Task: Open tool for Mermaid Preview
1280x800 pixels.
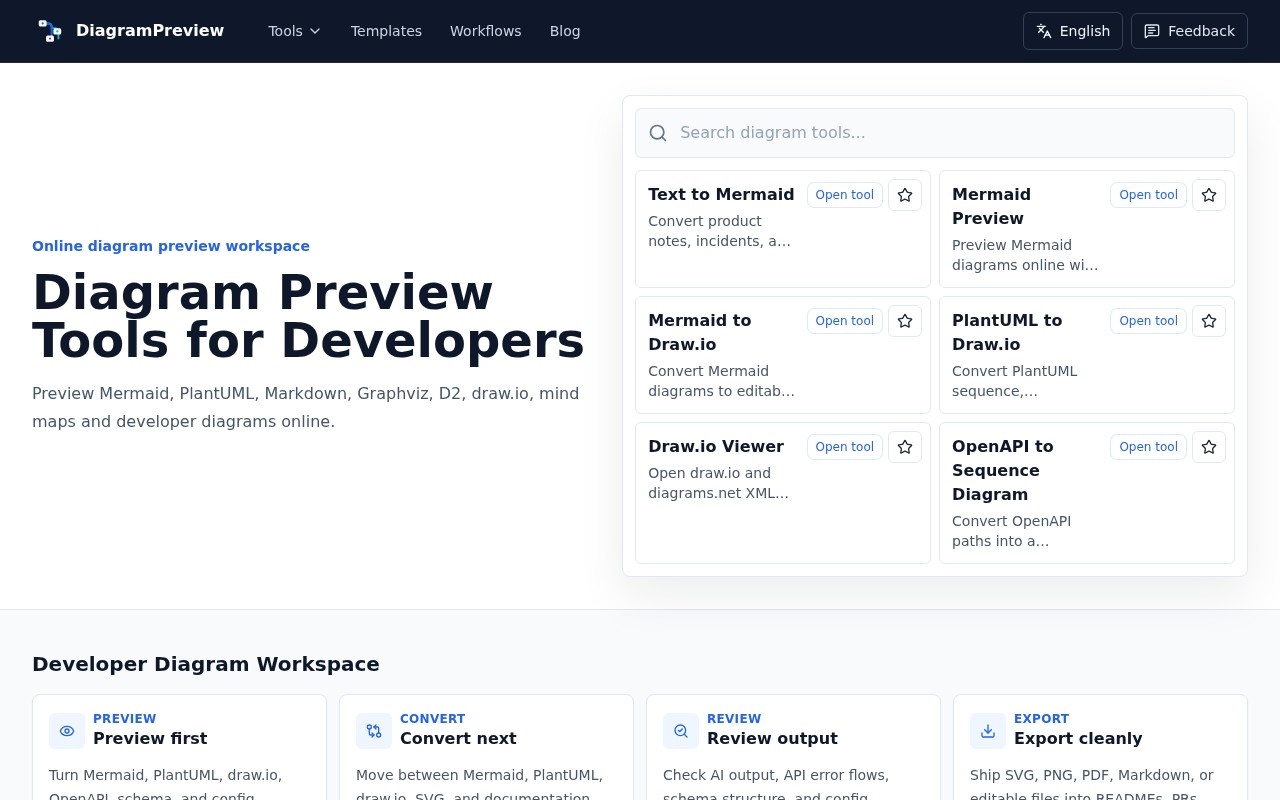Action: [x=1148, y=195]
